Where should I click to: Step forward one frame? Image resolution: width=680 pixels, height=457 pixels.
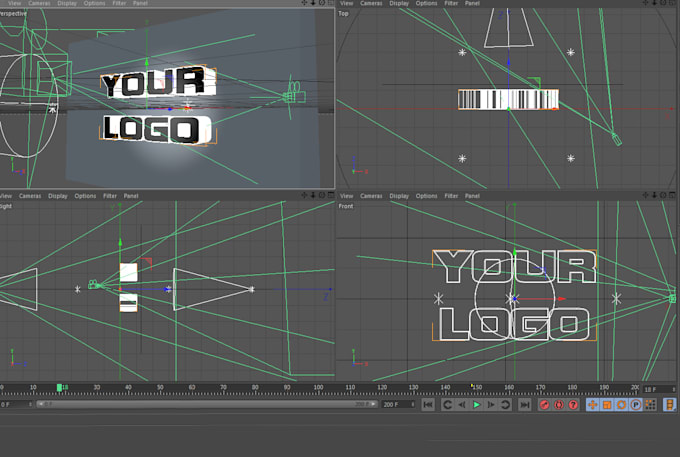click(x=491, y=405)
